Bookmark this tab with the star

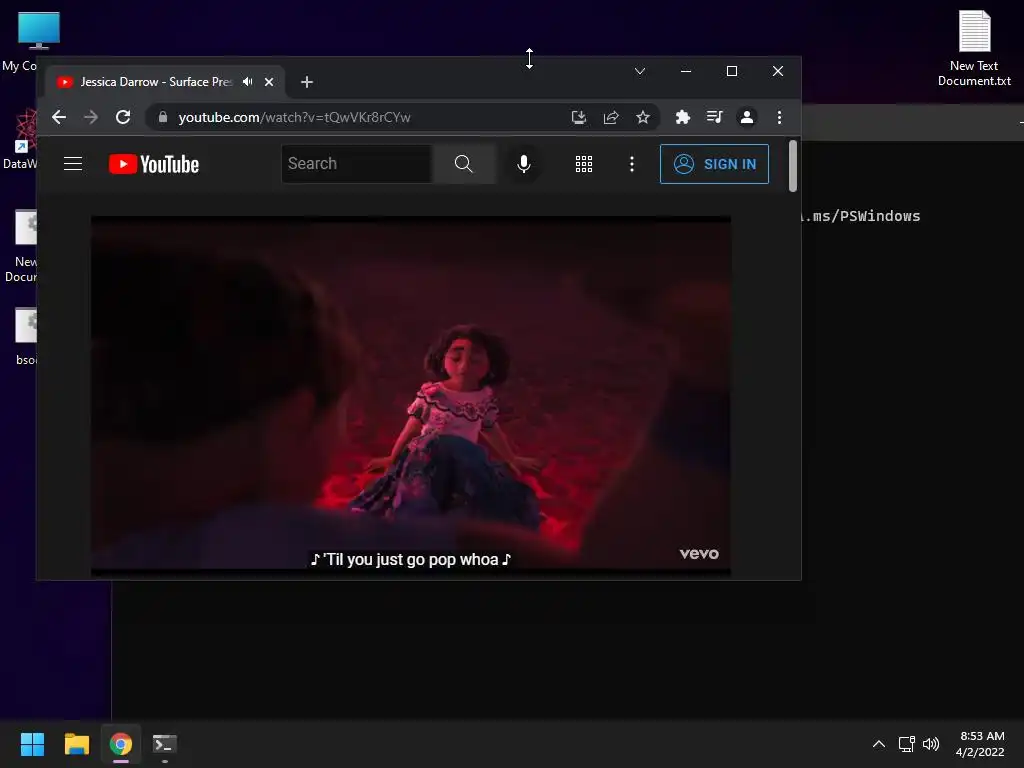pos(643,117)
